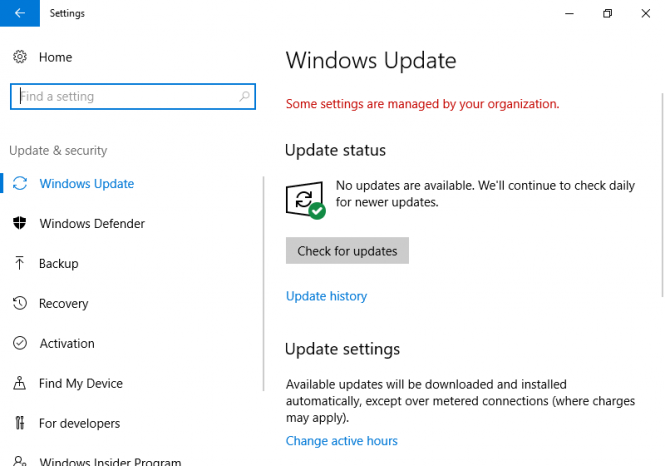Image resolution: width=665 pixels, height=466 pixels.
Task: Click the 'Update settings' heading
Action: click(342, 349)
